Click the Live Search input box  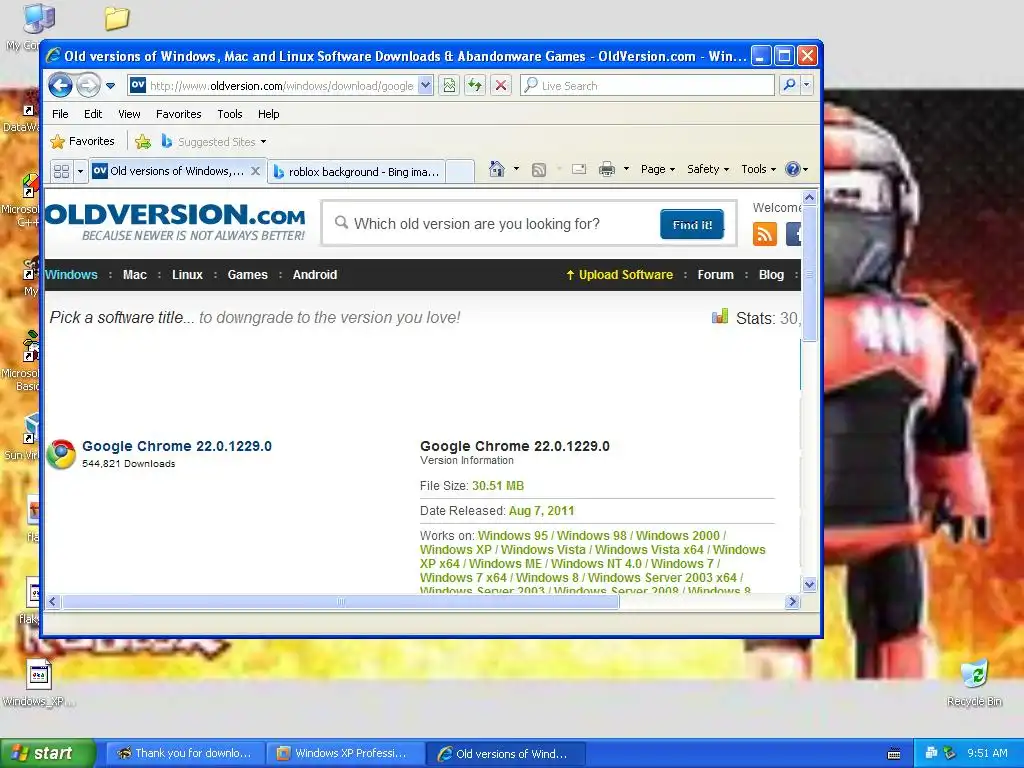point(647,86)
